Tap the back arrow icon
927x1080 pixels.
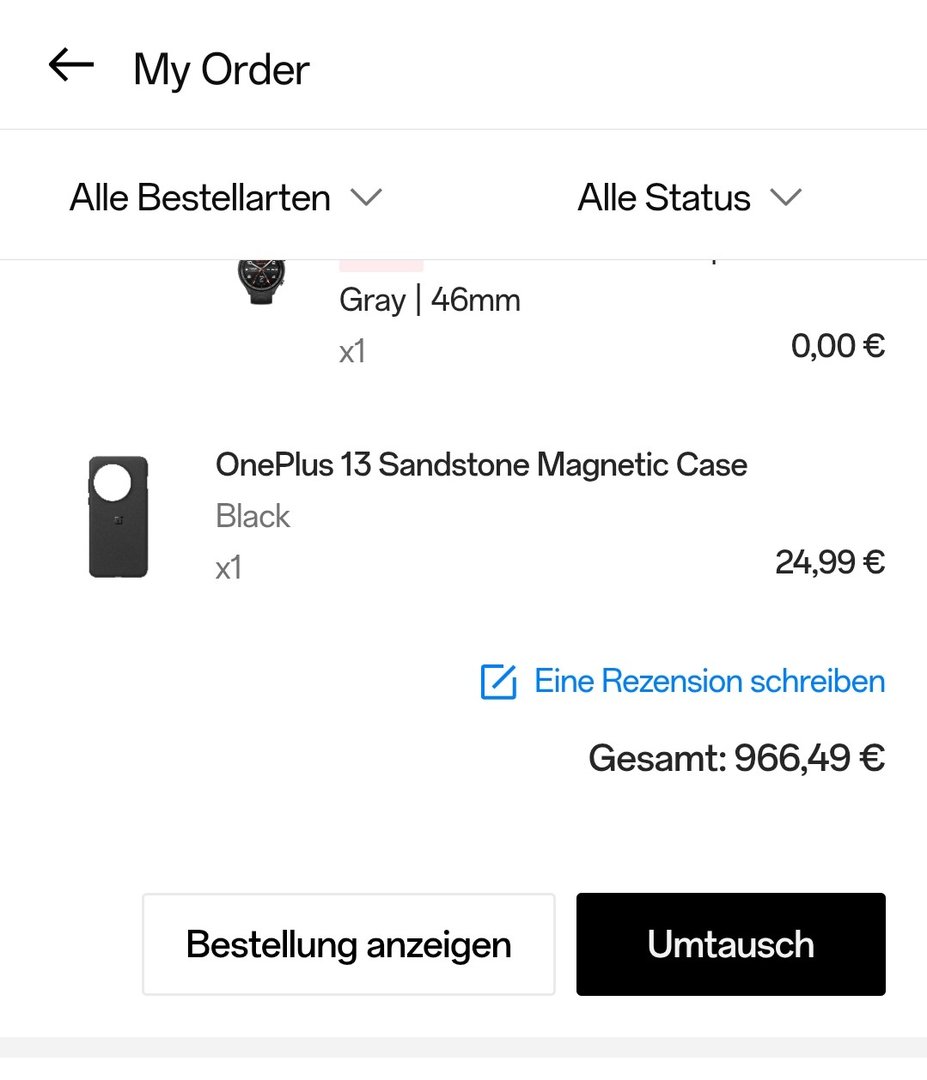70,66
